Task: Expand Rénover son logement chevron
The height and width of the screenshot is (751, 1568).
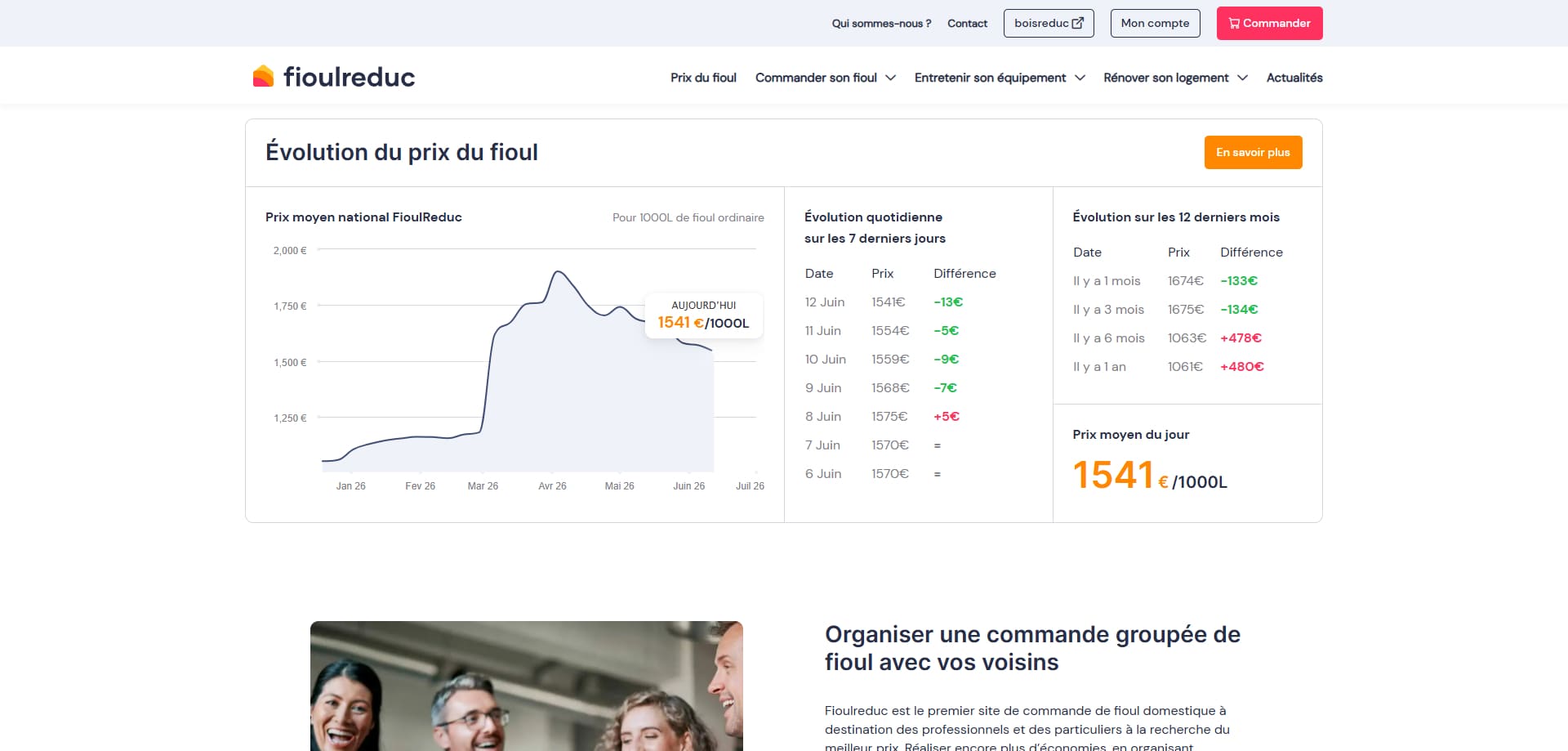Action: 1242,78
